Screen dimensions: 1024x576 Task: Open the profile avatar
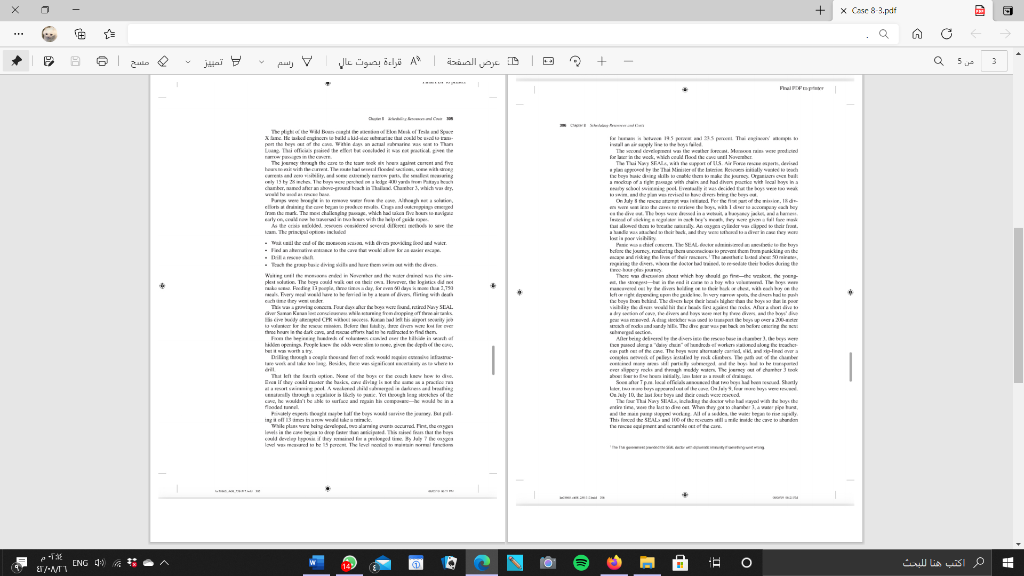tap(49, 34)
